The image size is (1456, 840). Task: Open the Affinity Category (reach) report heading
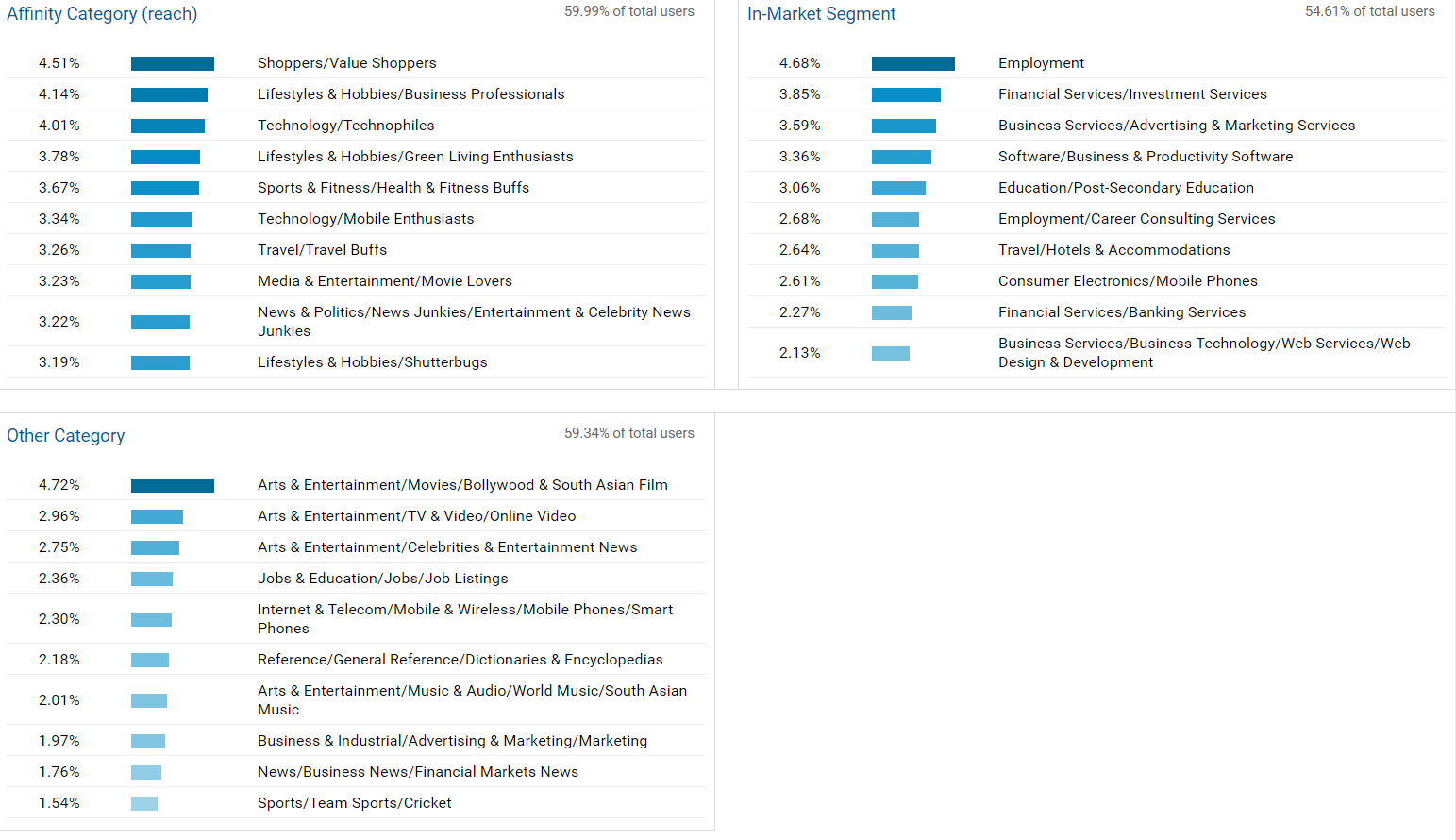(102, 14)
